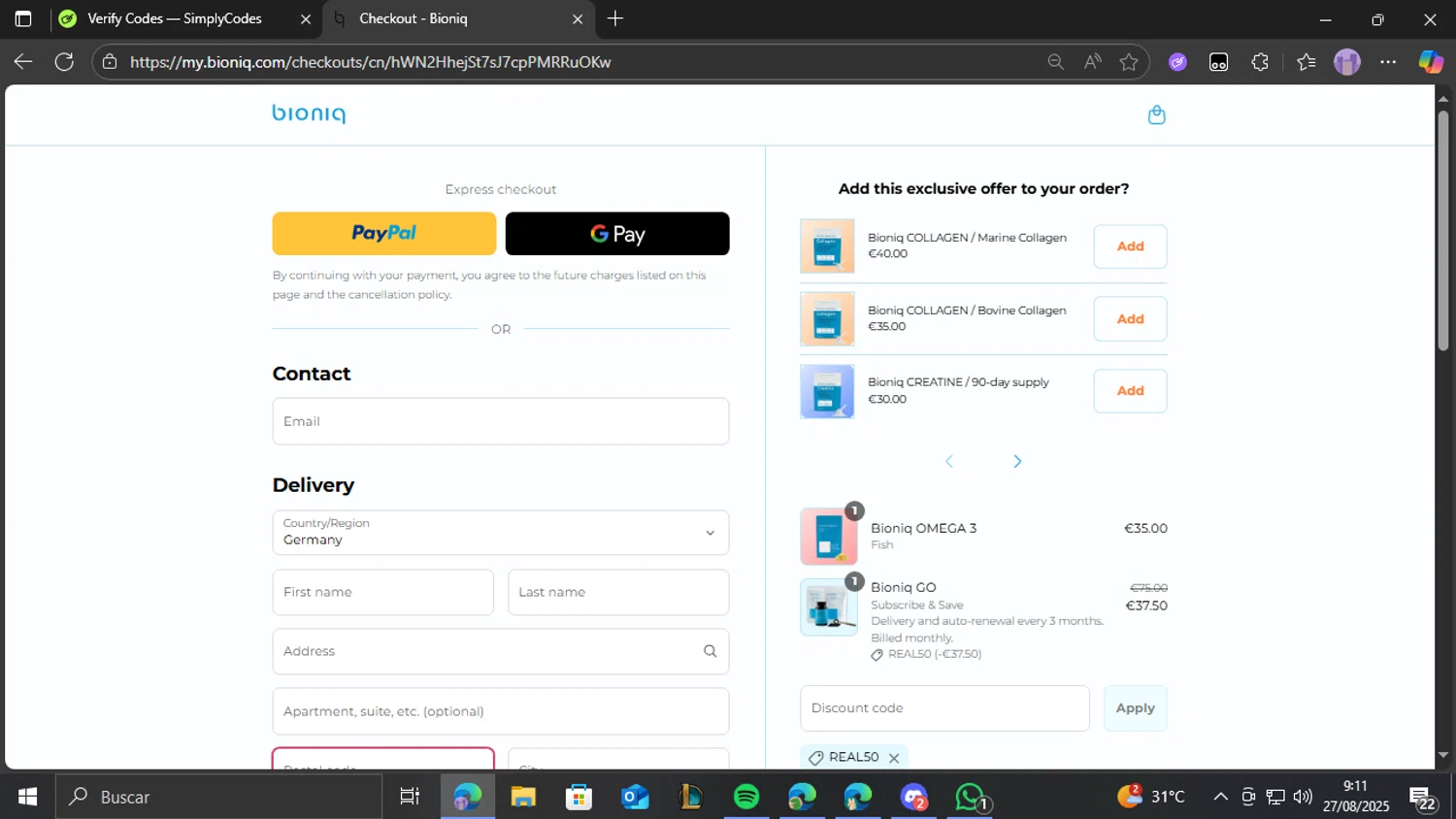Apply the discount code
The width and height of the screenshot is (1456, 819).
[1135, 708]
